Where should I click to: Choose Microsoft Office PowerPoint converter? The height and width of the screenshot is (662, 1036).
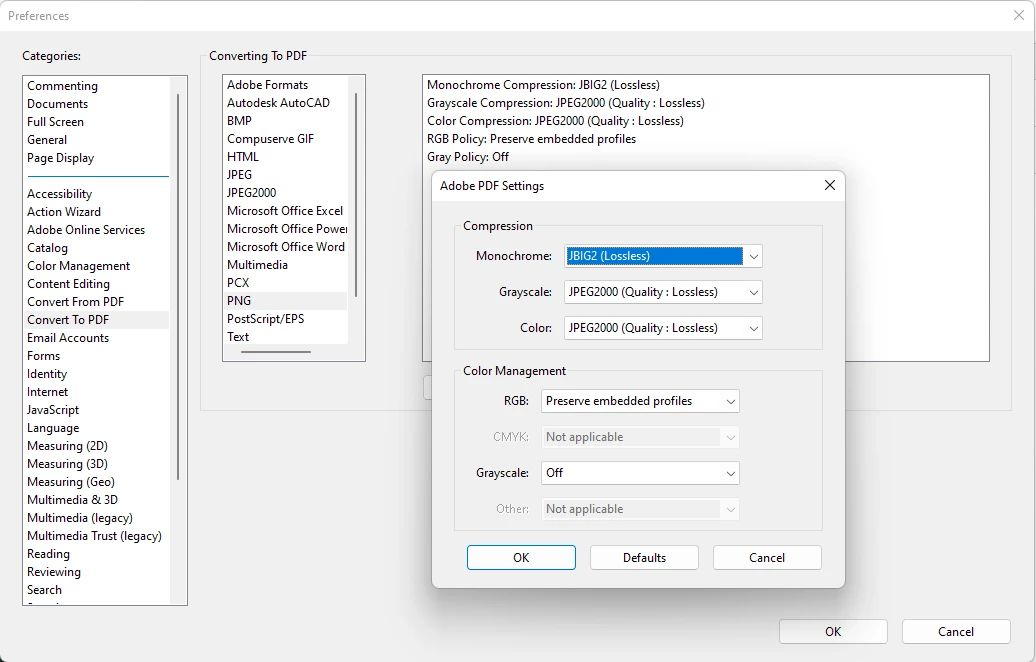[286, 229]
